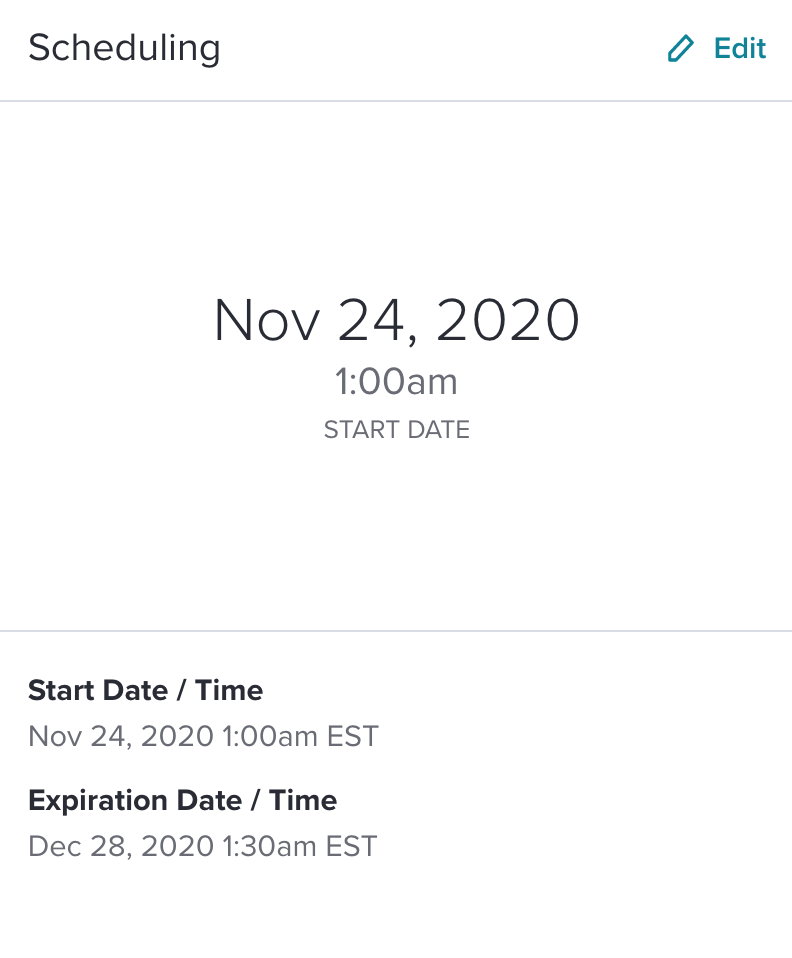Click the Expiration Date / Time label
This screenshot has width=792, height=958.
coord(182,800)
